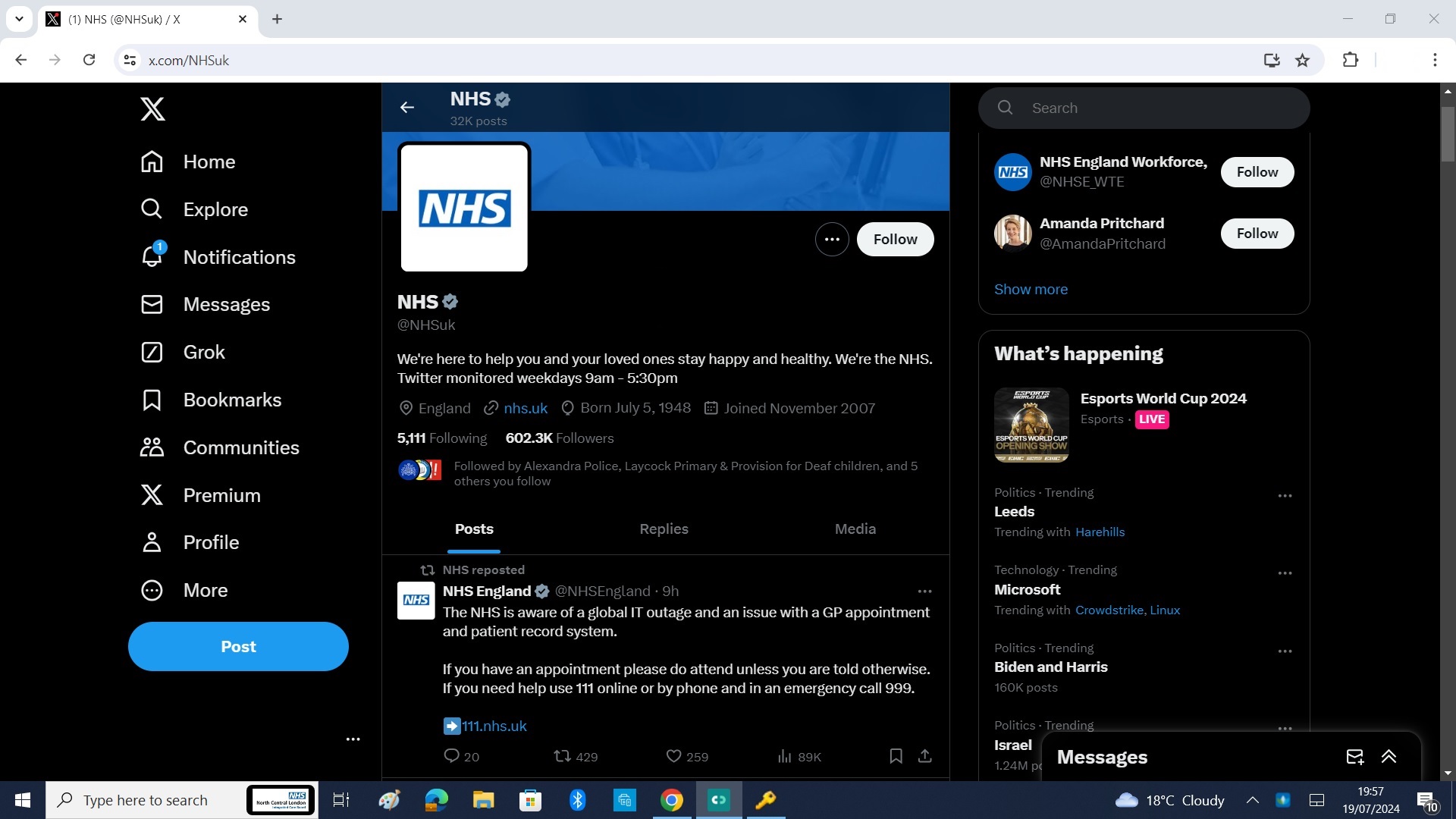
Task: Bookmark the IT outage post
Action: tap(896, 756)
